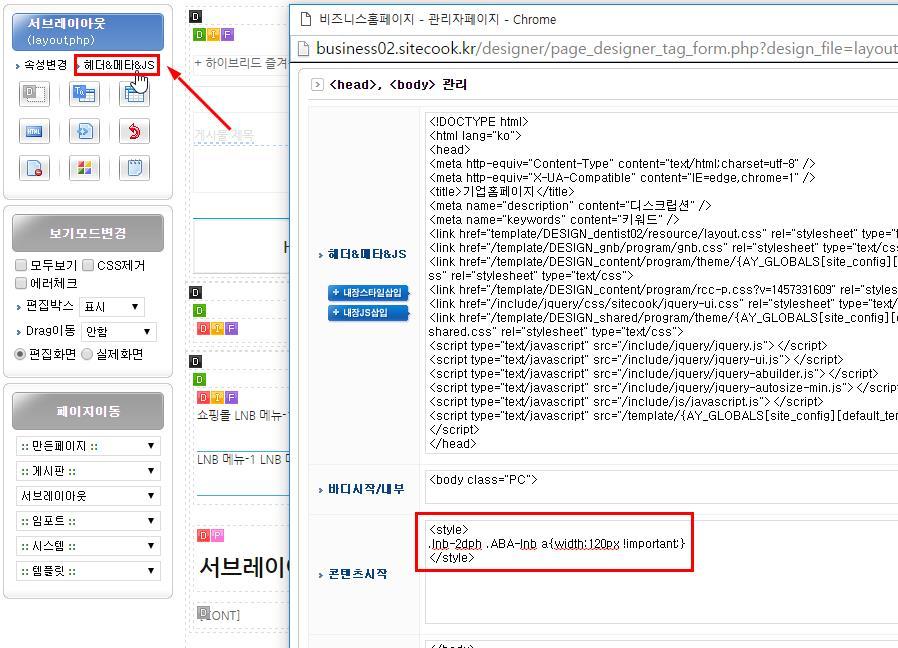Click the gray D box icon in the tool grid
Image resolution: width=898 pixels, height=648 pixels.
point(34,94)
